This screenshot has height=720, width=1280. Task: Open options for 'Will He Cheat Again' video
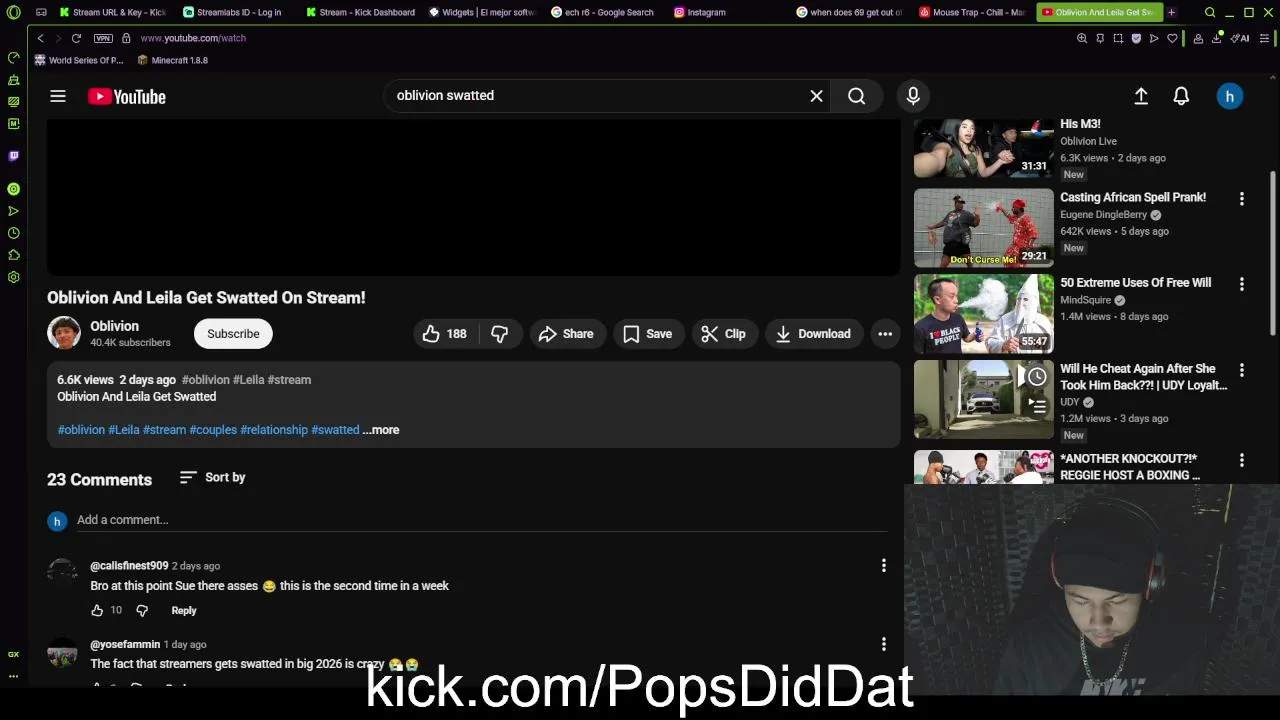1242,370
